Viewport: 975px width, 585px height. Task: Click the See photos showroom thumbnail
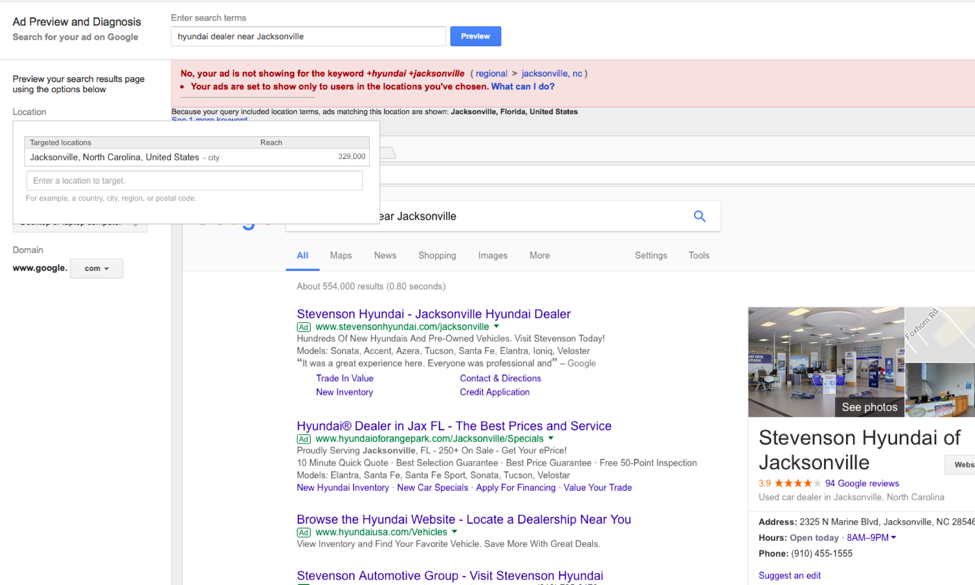(826, 362)
